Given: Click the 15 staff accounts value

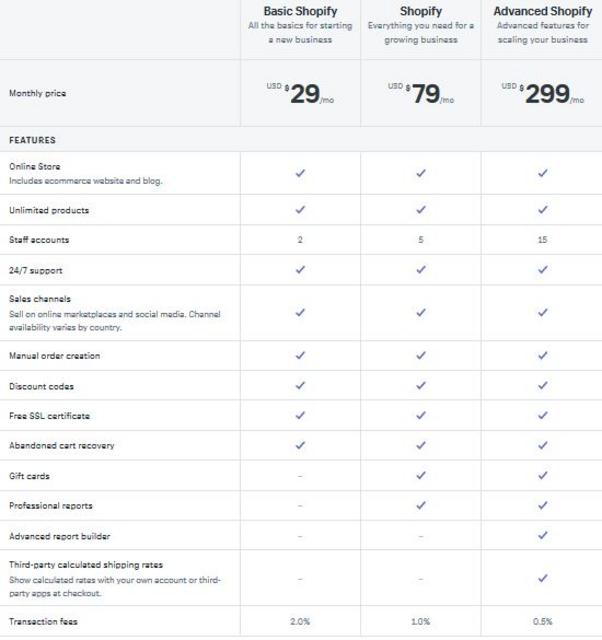Looking at the screenshot, I should coord(542,240).
